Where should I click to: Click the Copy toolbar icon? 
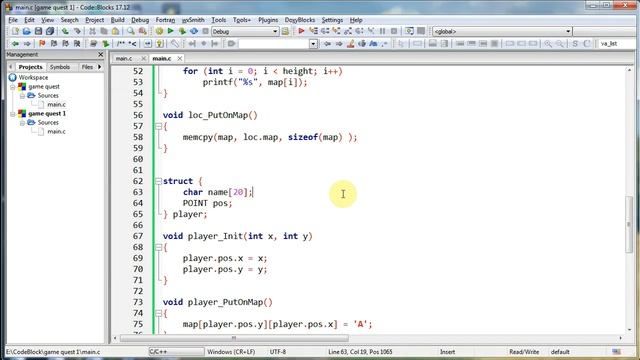(104, 31)
